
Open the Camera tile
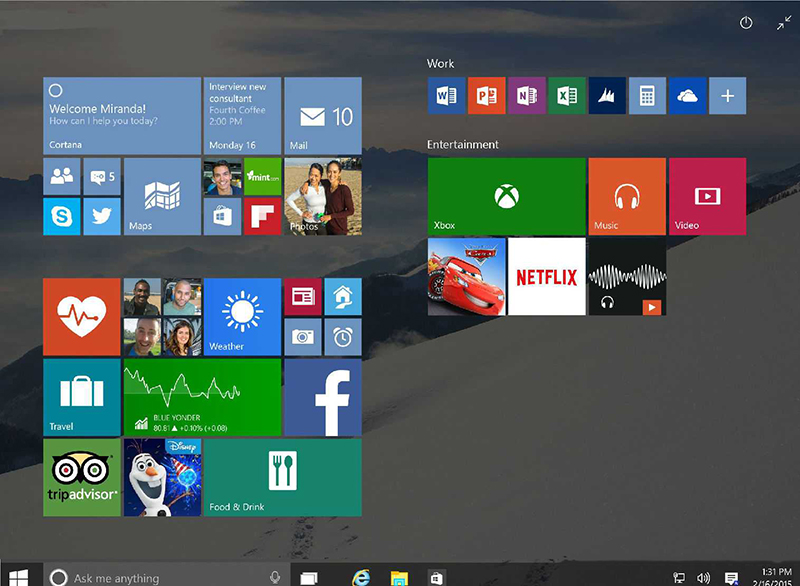303,337
